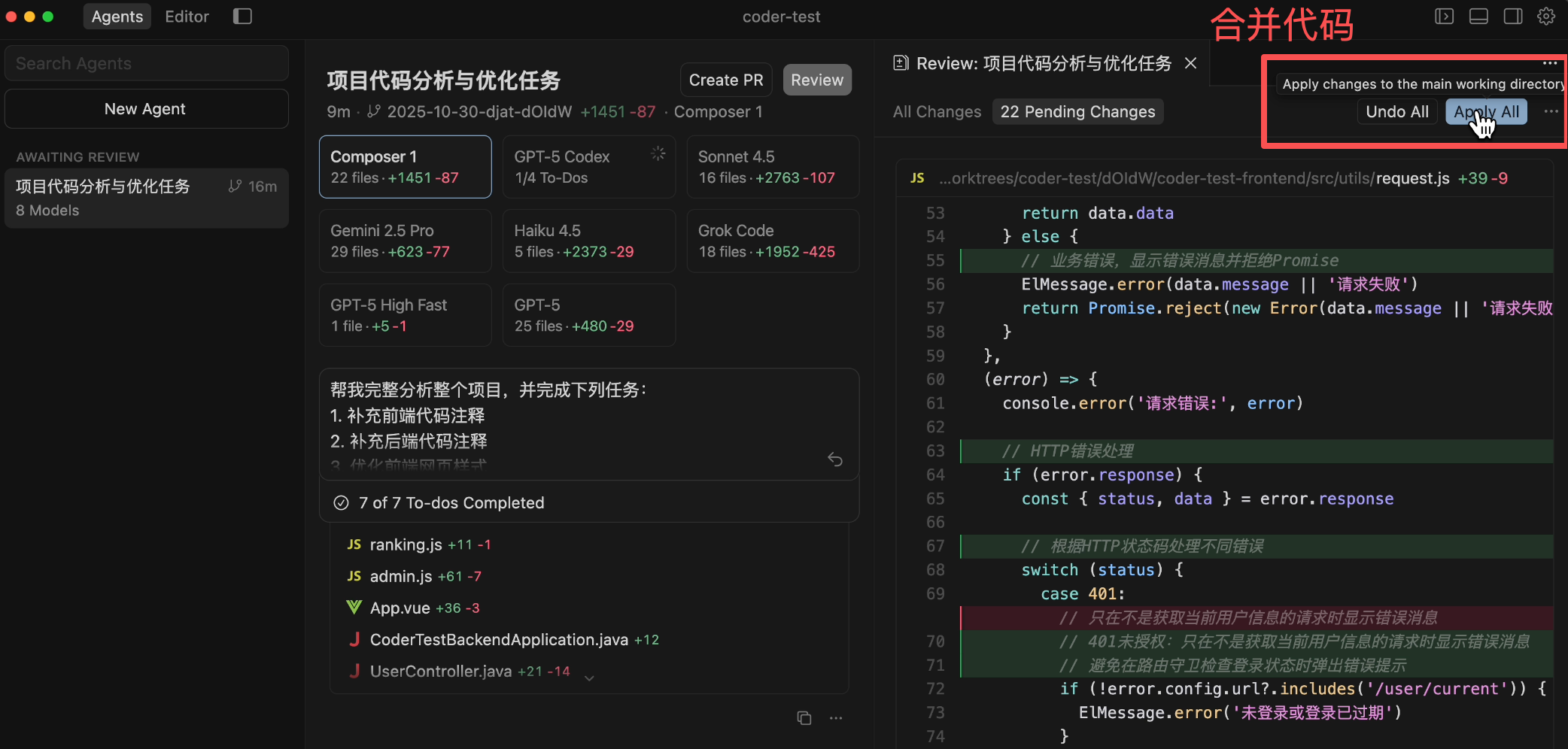
Task: Switch to the Editor tab
Action: tap(187, 17)
